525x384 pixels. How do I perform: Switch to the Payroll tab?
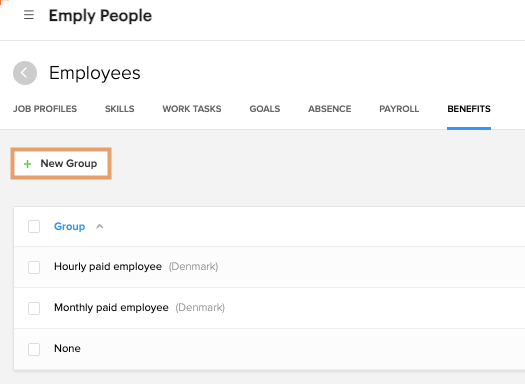399,109
